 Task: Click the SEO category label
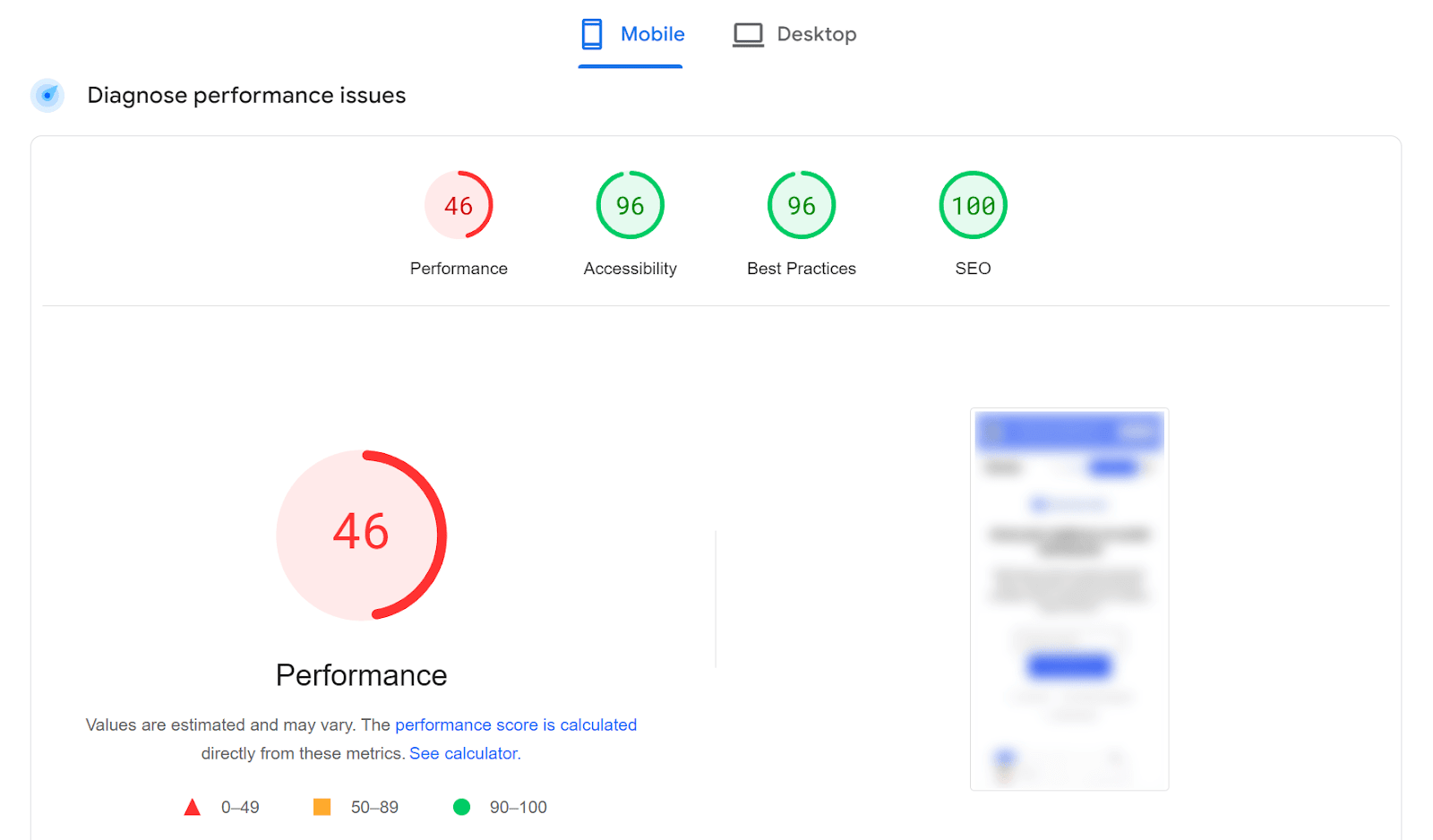pyautogui.click(x=974, y=269)
